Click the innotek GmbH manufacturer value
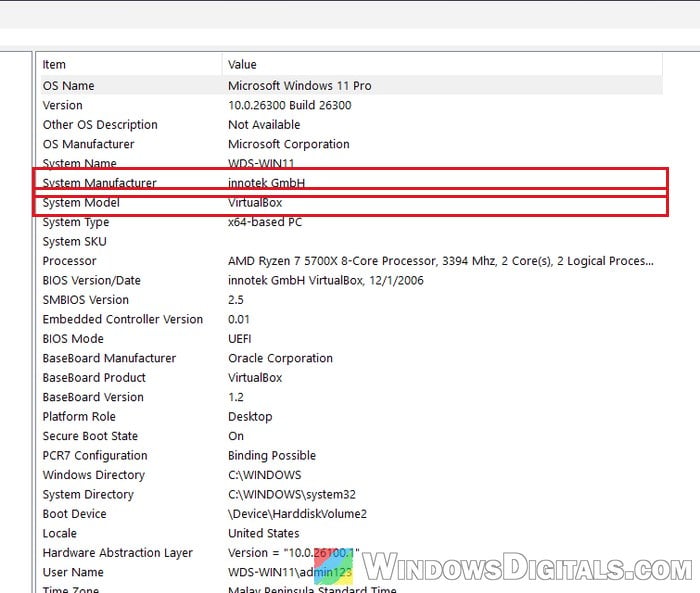Viewport: 700px width, 593px height. (x=266, y=183)
